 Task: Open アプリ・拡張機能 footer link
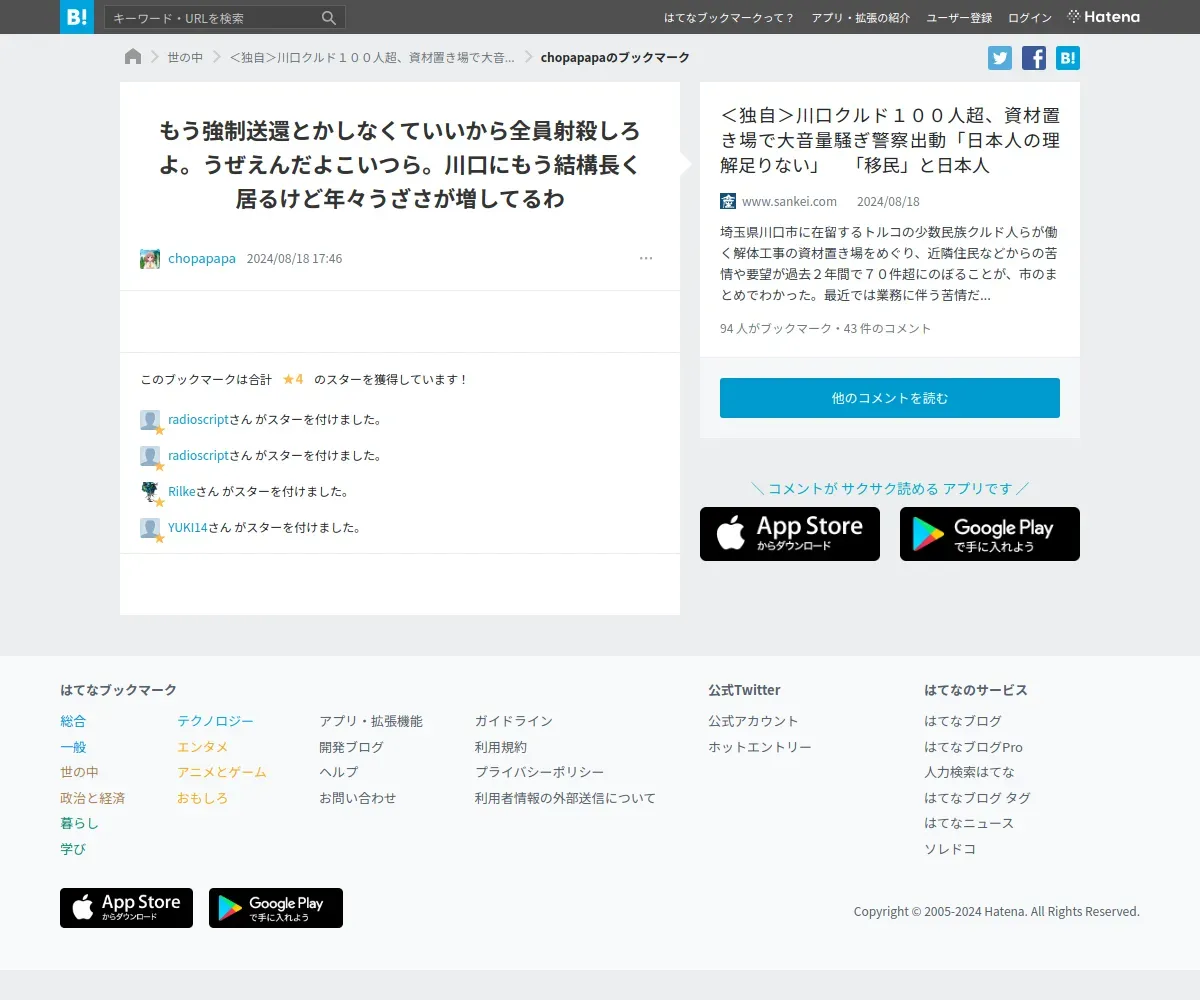[x=371, y=721]
